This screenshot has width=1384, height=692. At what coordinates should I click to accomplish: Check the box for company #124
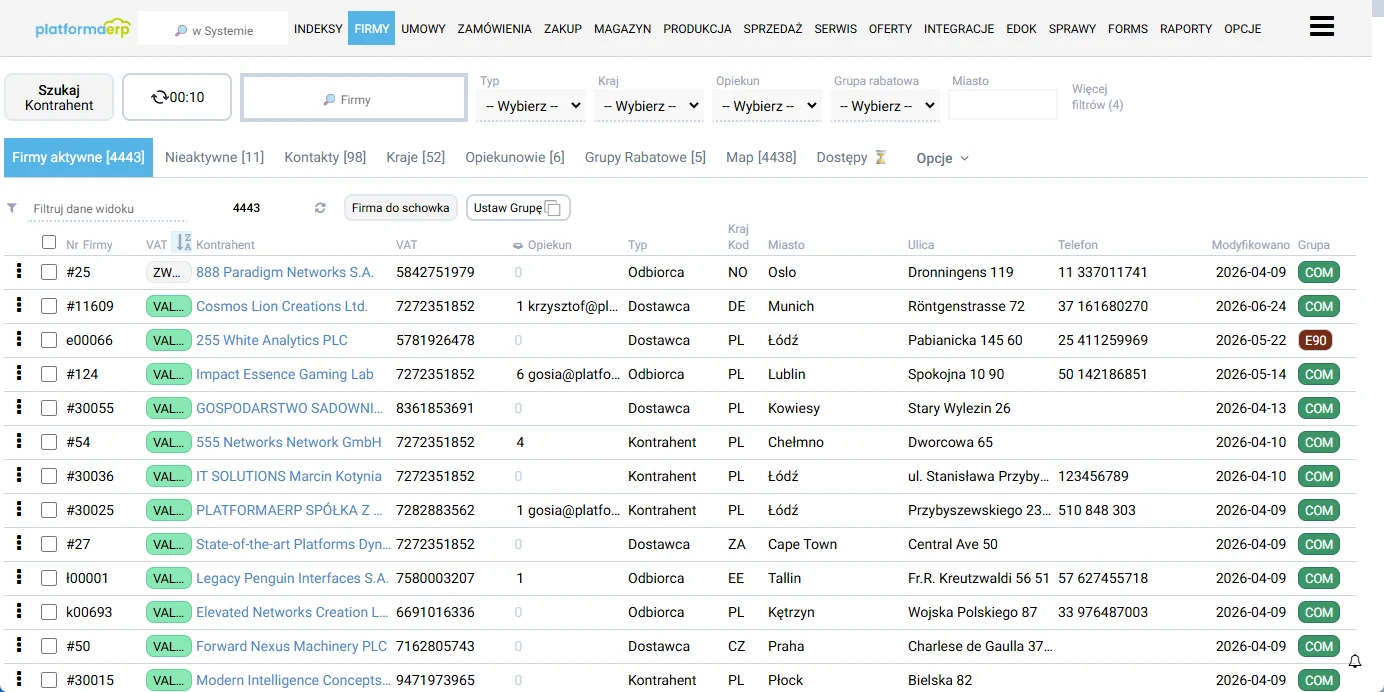49,374
